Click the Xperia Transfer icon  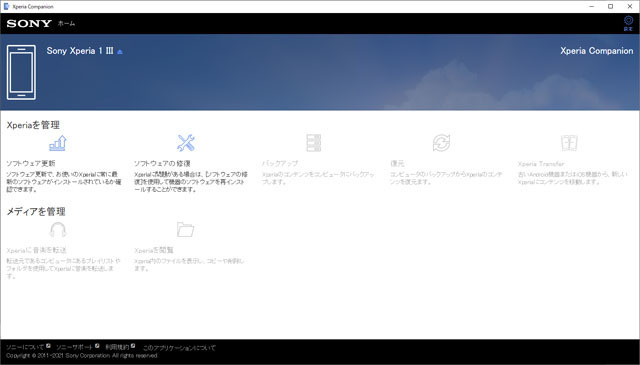pyautogui.click(x=569, y=143)
